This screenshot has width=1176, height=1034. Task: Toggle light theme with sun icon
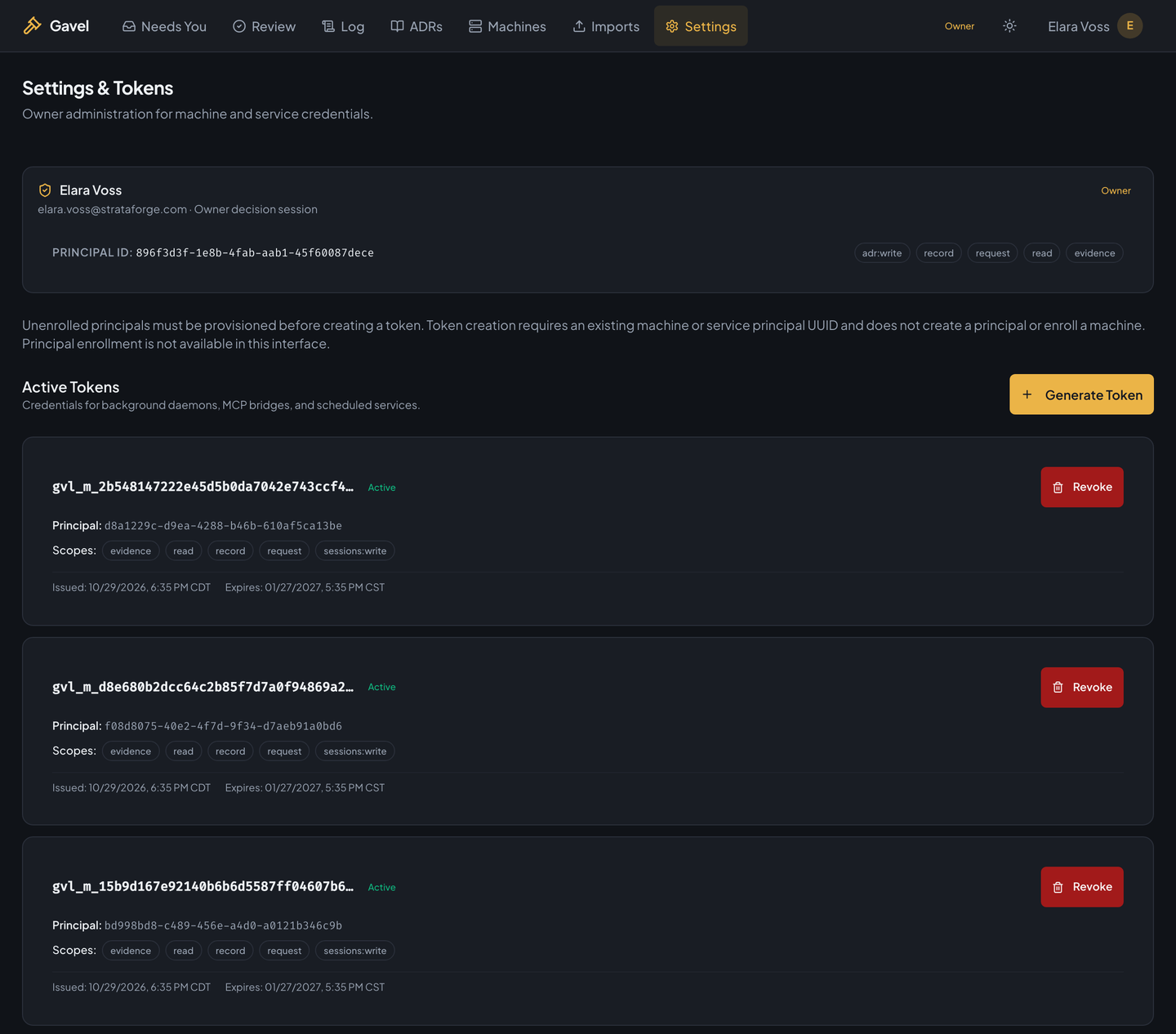pyautogui.click(x=1009, y=26)
